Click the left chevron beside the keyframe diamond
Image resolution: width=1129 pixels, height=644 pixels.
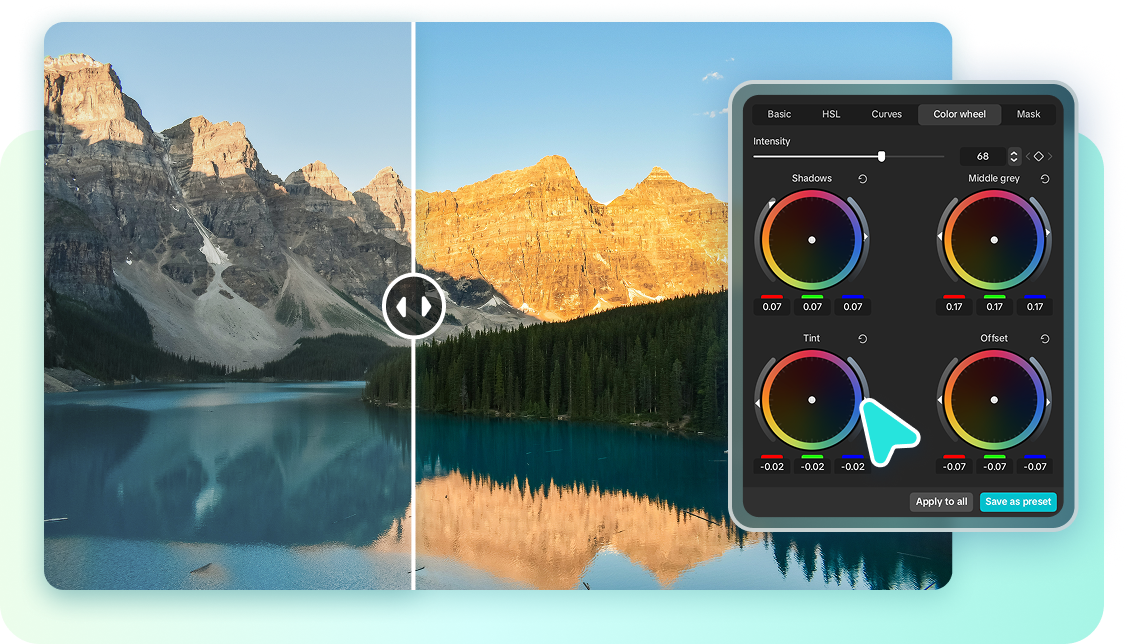pyautogui.click(x=1027, y=156)
